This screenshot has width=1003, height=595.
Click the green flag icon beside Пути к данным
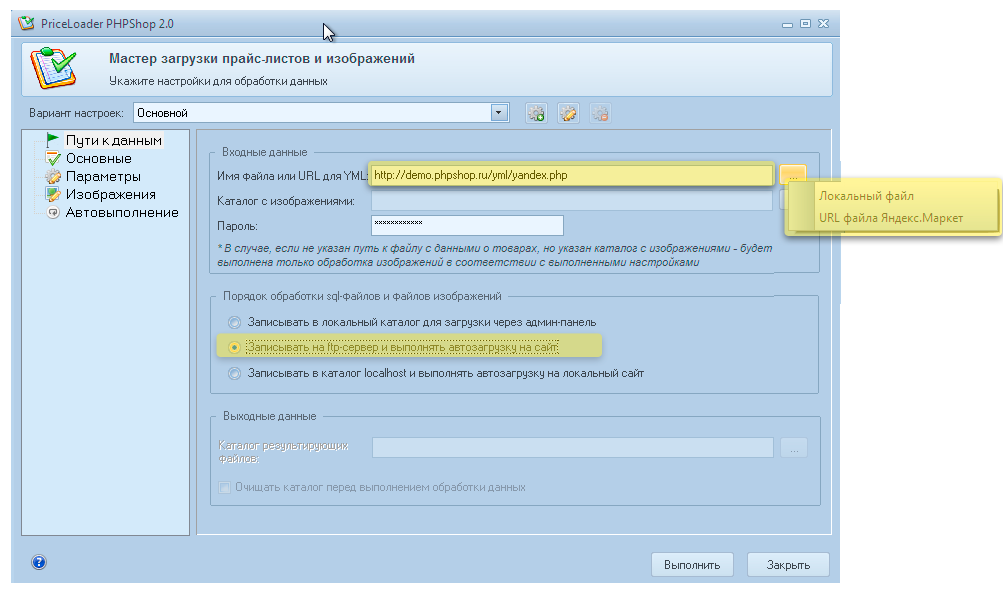52,140
